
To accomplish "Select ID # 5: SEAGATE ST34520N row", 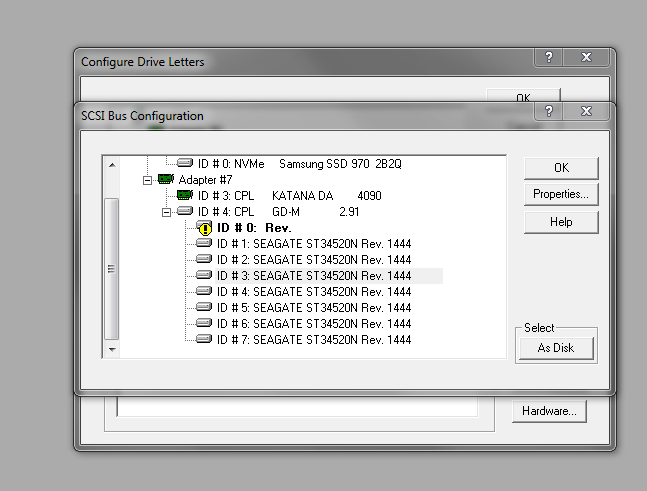I will coord(314,308).
